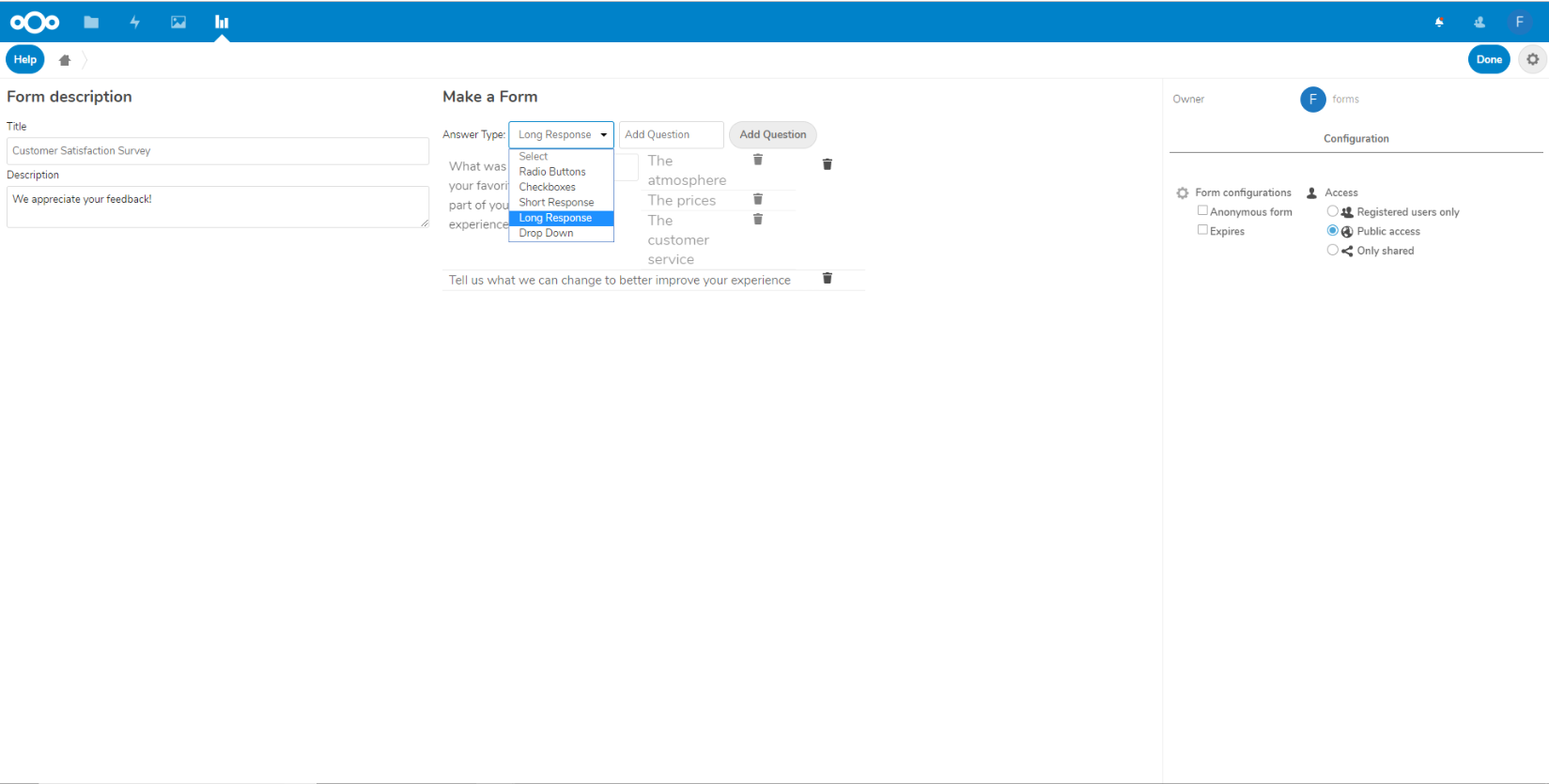Viewport: 1549px width, 784px height.
Task: Enable the Anonymous form checkbox
Action: click(1202, 211)
